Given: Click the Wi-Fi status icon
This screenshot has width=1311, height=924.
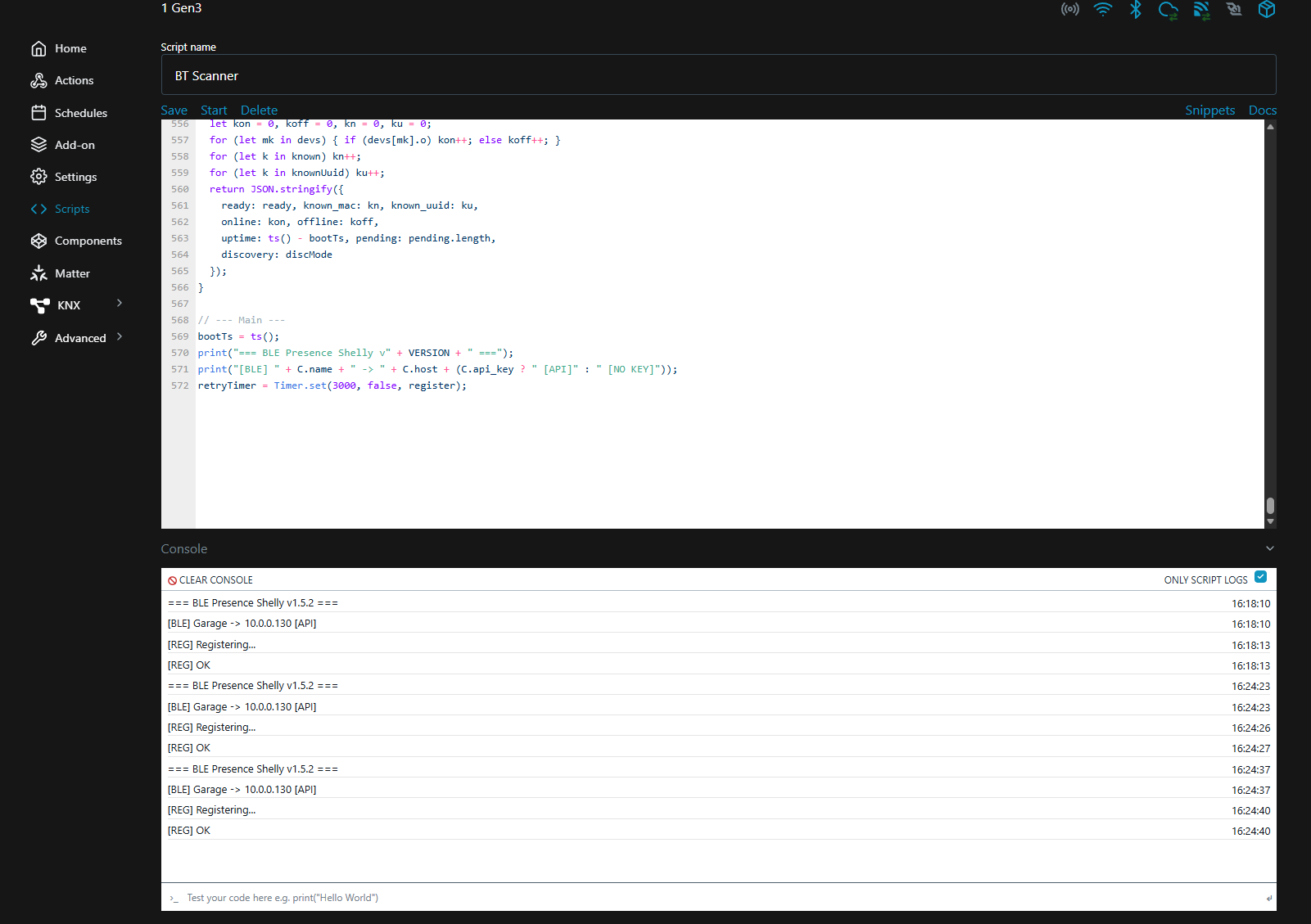Looking at the screenshot, I should [1102, 10].
